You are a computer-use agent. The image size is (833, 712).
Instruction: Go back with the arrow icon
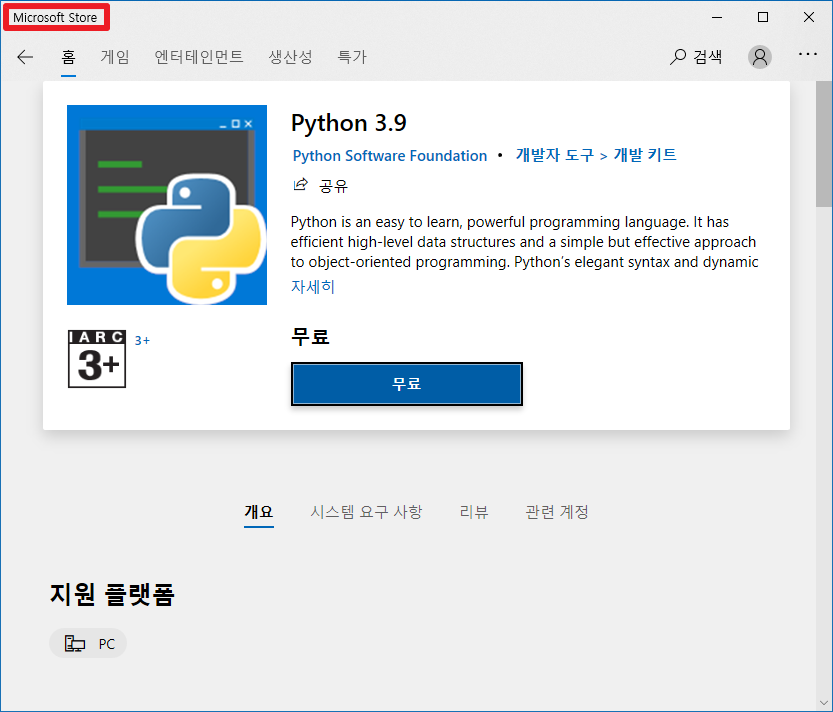pyautogui.click(x=25, y=57)
